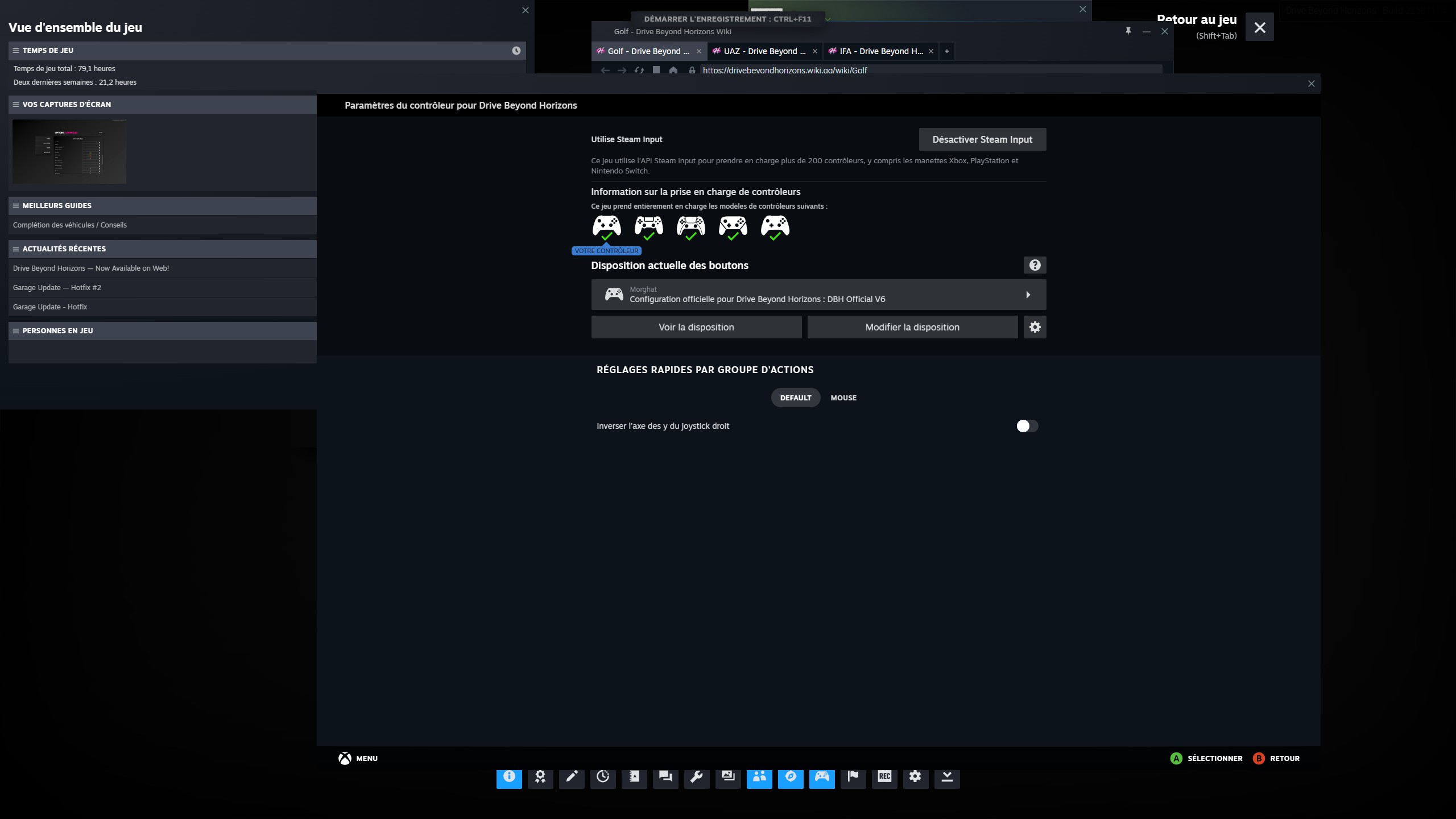Viewport: 1456px width, 819px height.
Task: Close the Vue d'ensemble du jeu panel
Action: [526, 10]
